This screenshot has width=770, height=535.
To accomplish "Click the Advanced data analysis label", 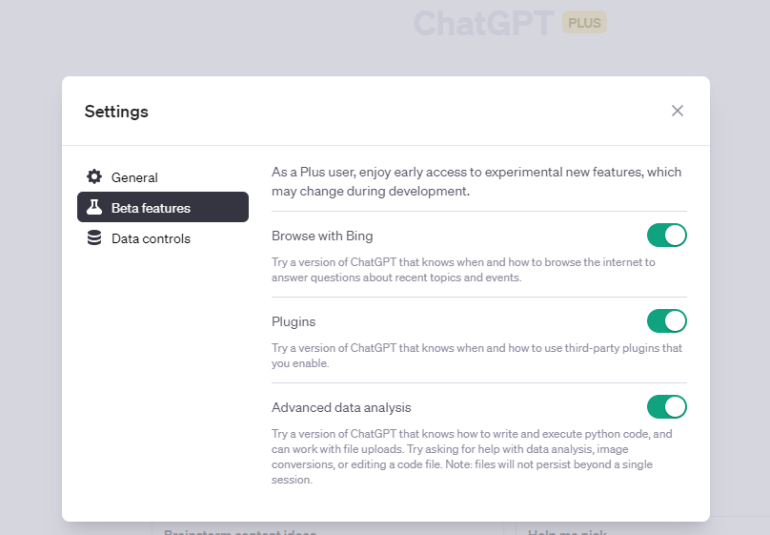I will coord(341,407).
